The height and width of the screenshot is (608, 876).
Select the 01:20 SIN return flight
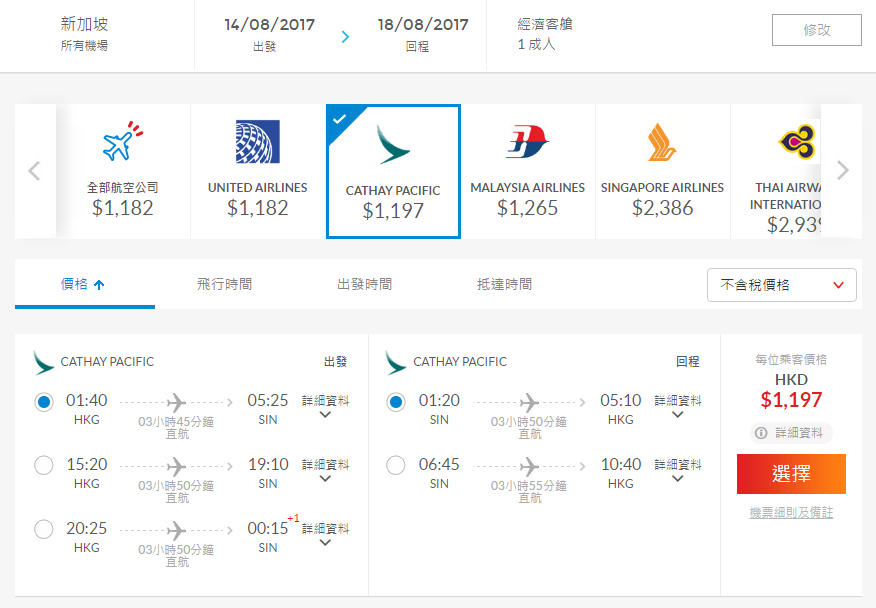click(x=396, y=402)
